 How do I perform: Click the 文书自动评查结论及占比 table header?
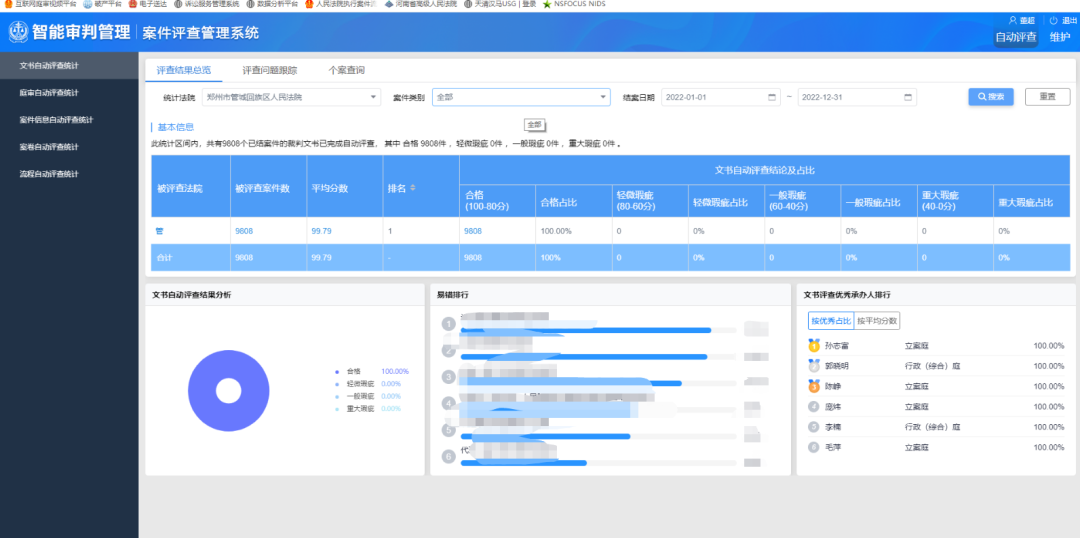pyautogui.click(x=765, y=169)
